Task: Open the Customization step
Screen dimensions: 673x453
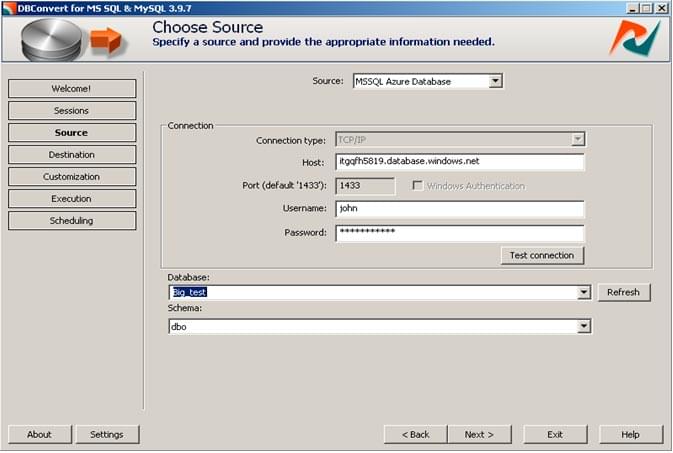Action: tap(72, 176)
